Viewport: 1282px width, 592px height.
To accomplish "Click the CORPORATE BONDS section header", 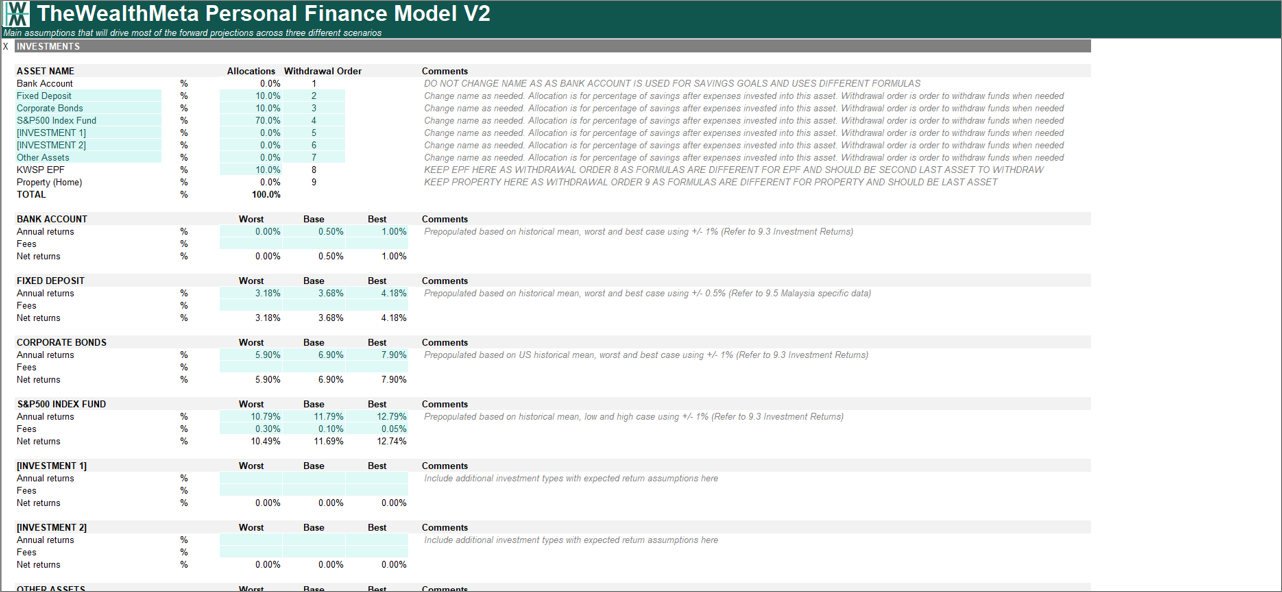I will 61,343.
